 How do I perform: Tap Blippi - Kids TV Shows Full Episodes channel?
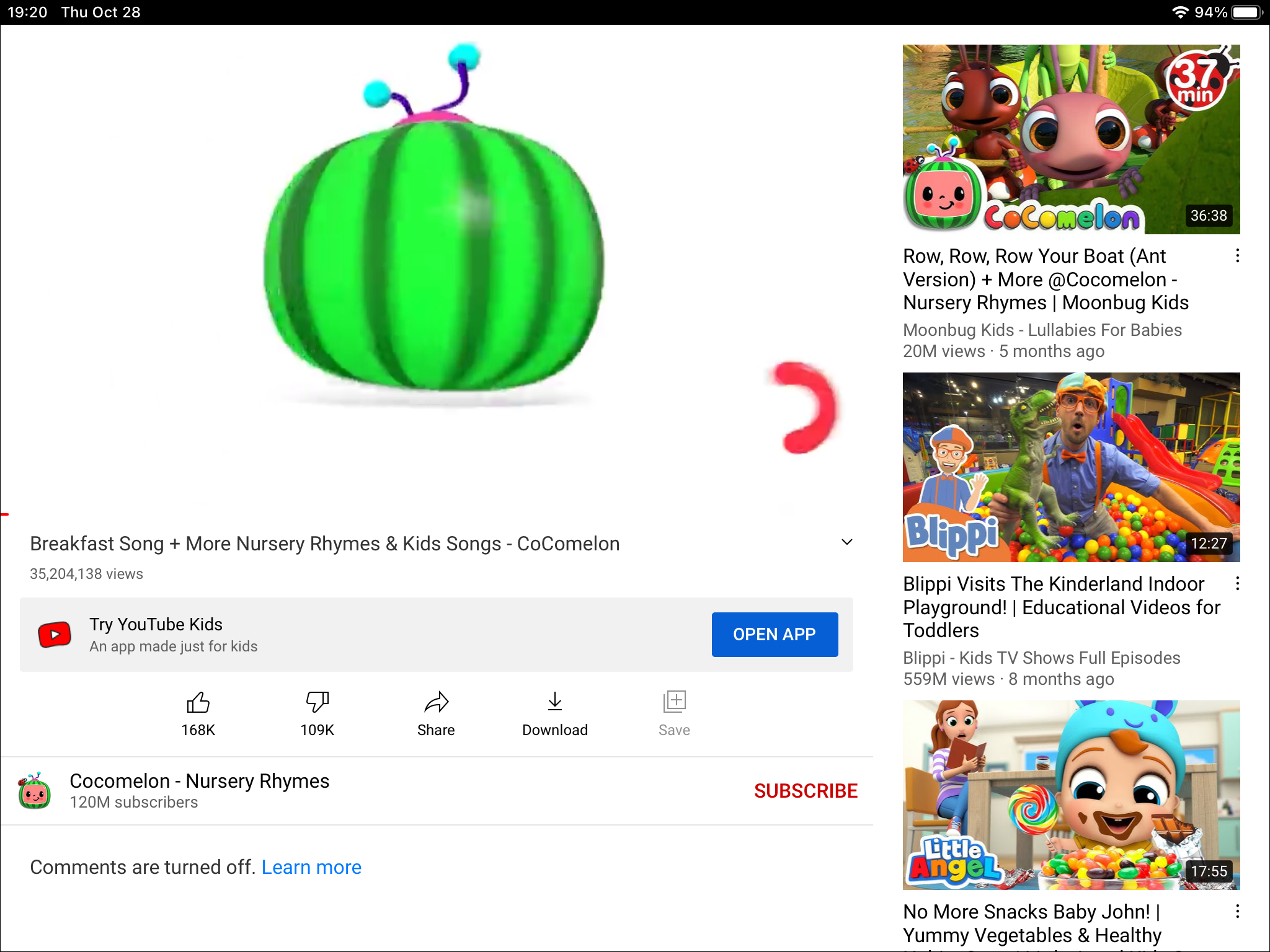pos(1041,658)
